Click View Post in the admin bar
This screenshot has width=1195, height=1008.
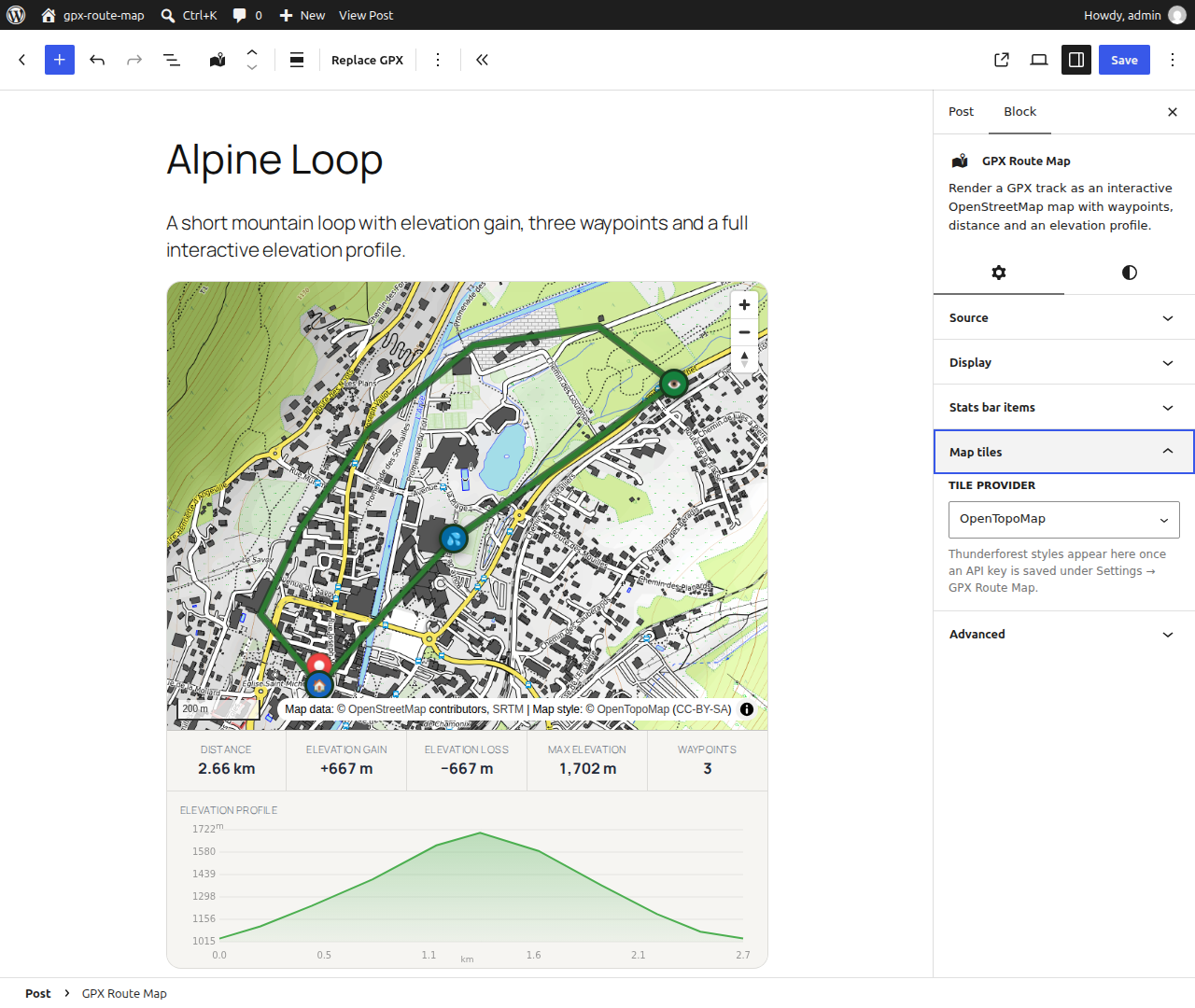coord(366,15)
